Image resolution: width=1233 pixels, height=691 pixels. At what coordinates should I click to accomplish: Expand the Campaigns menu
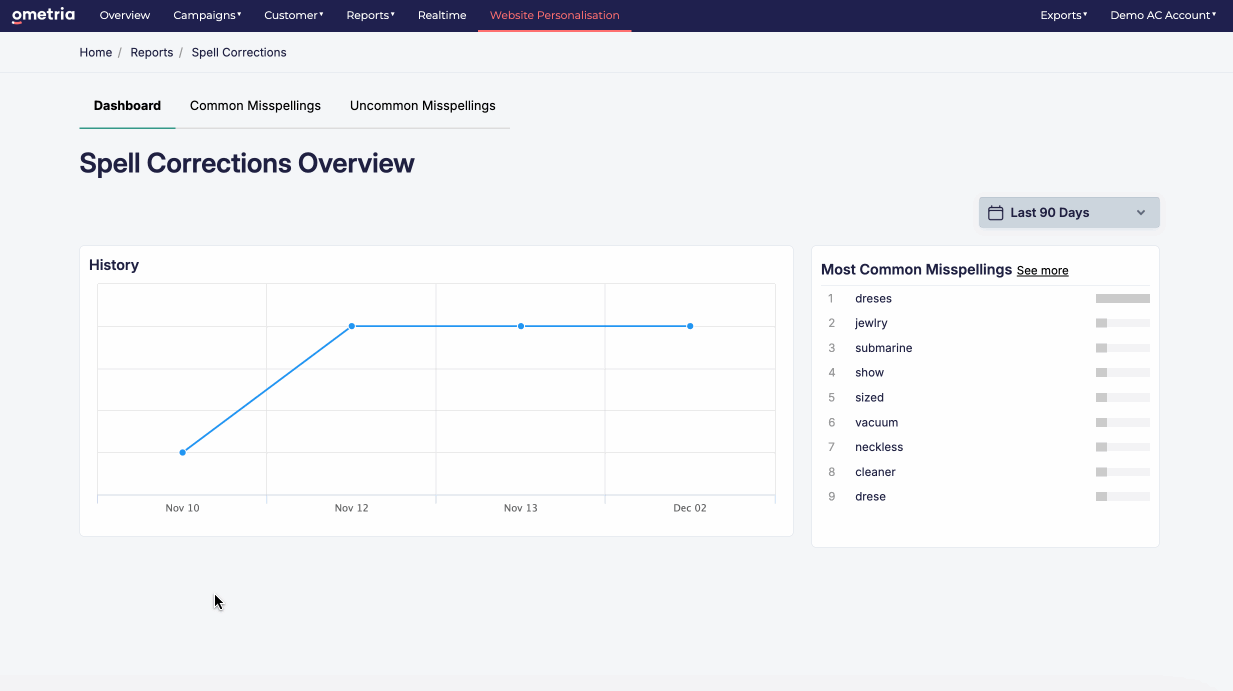[207, 15]
